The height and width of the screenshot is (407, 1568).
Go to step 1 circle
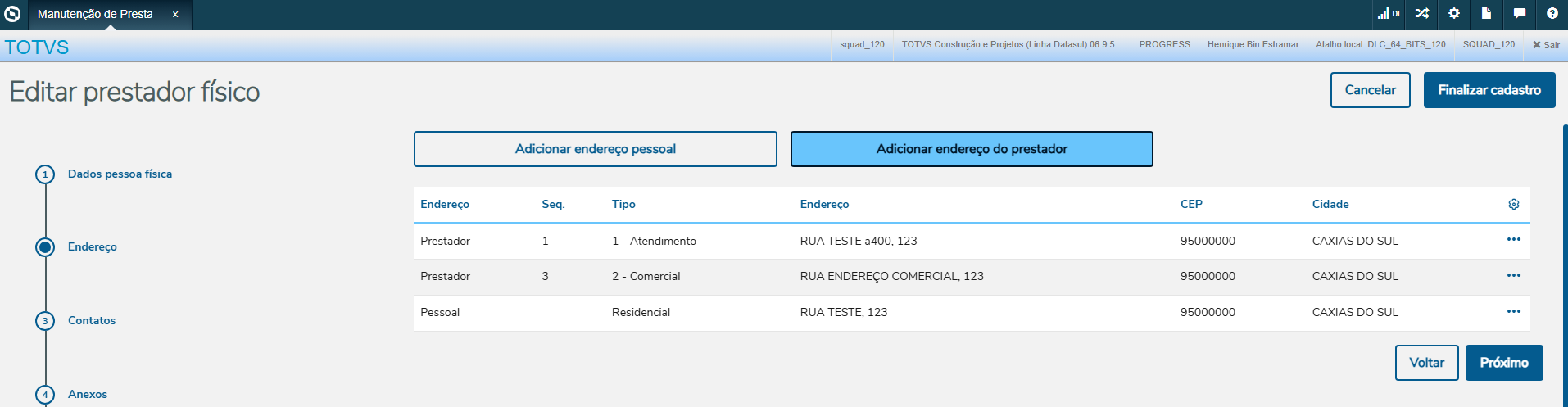(45, 174)
